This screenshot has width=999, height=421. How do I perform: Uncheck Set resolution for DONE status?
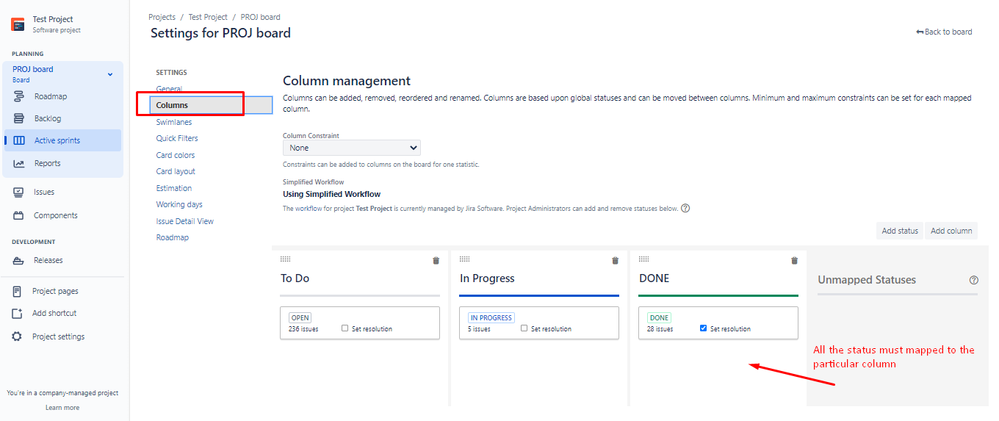click(x=703, y=329)
